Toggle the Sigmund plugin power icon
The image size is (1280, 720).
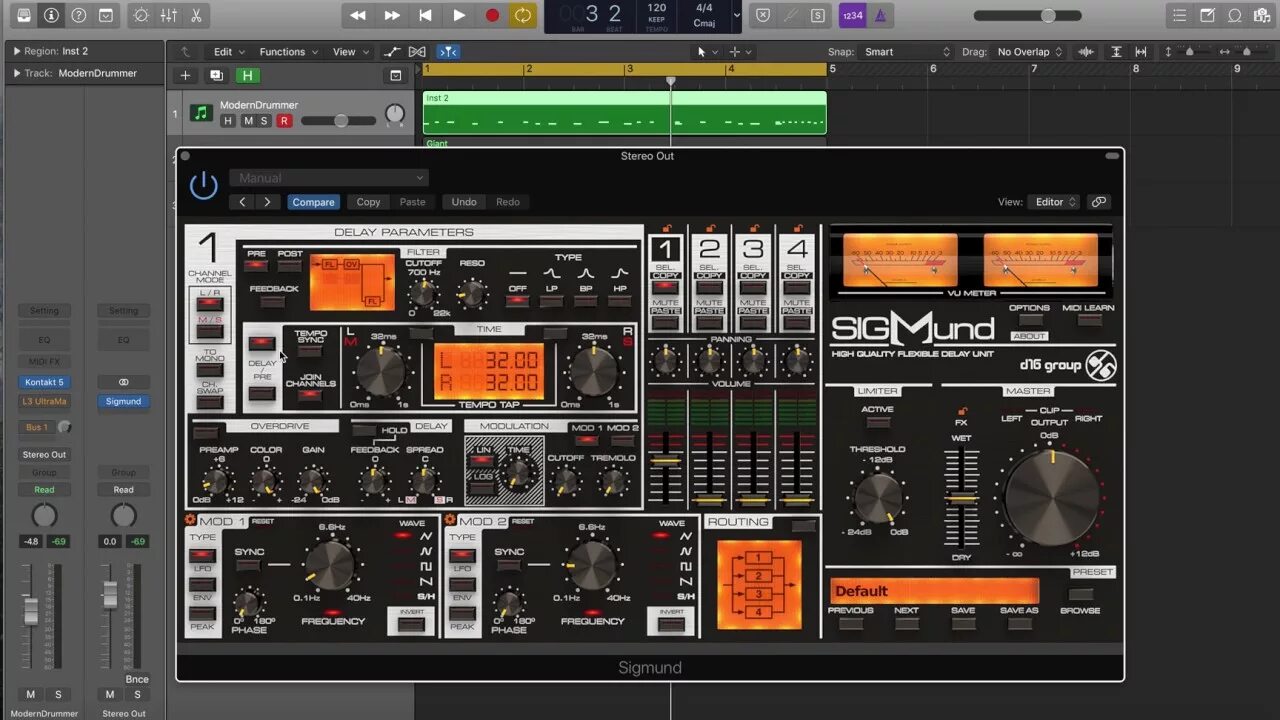204,185
